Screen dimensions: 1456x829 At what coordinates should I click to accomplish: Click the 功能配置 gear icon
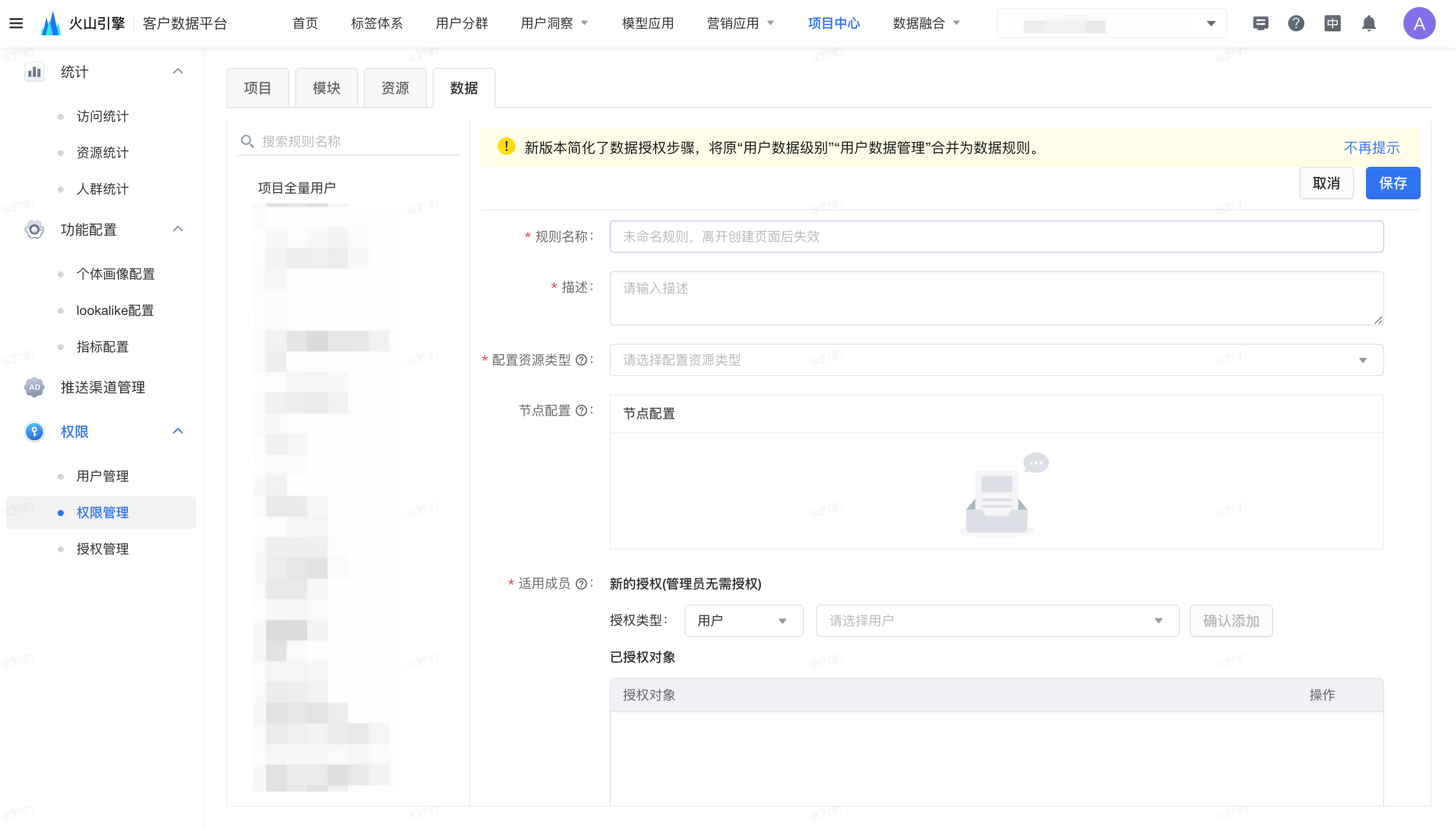click(34, 229)
